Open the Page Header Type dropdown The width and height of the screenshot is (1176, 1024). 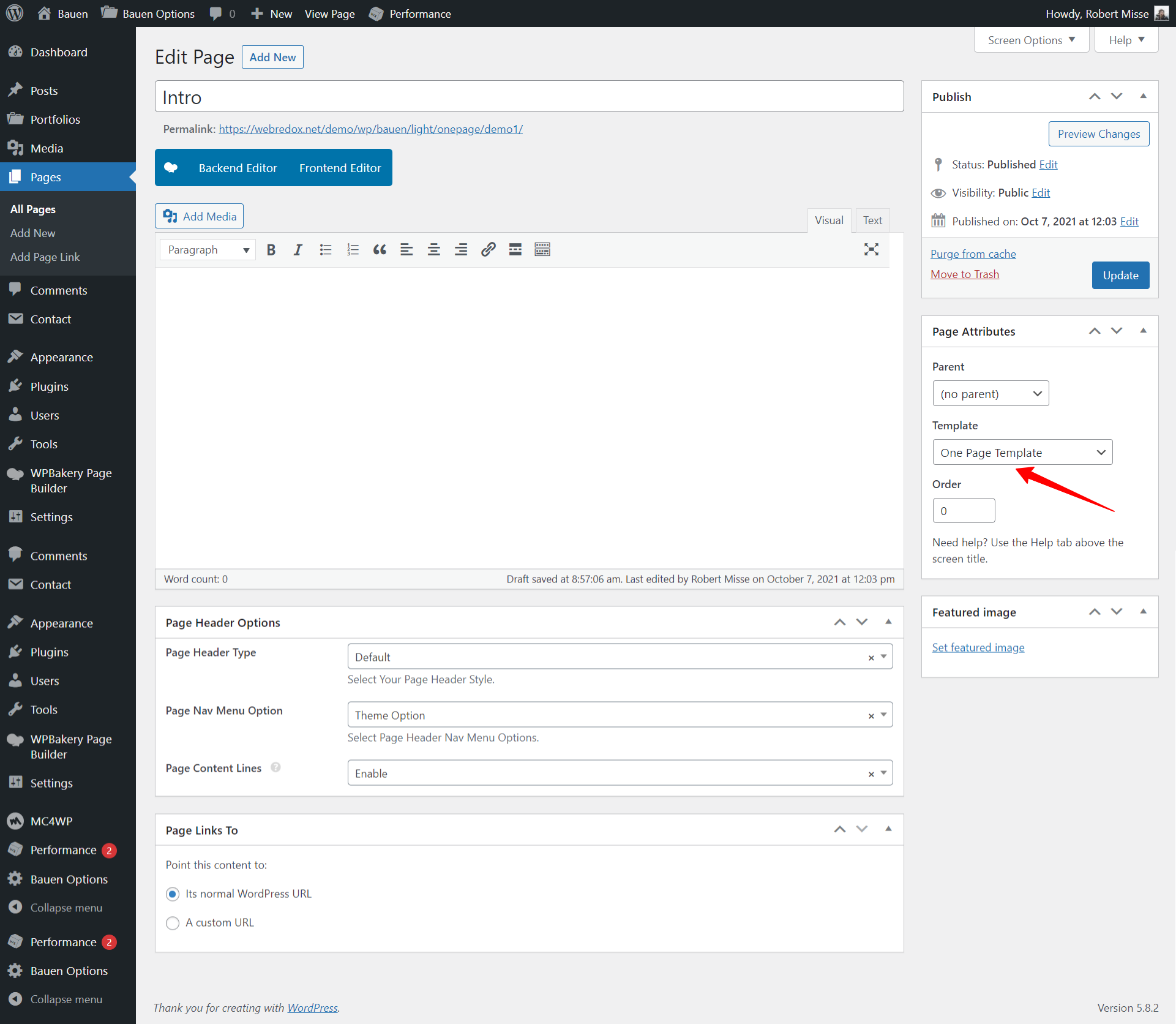(x=620, y=657)
